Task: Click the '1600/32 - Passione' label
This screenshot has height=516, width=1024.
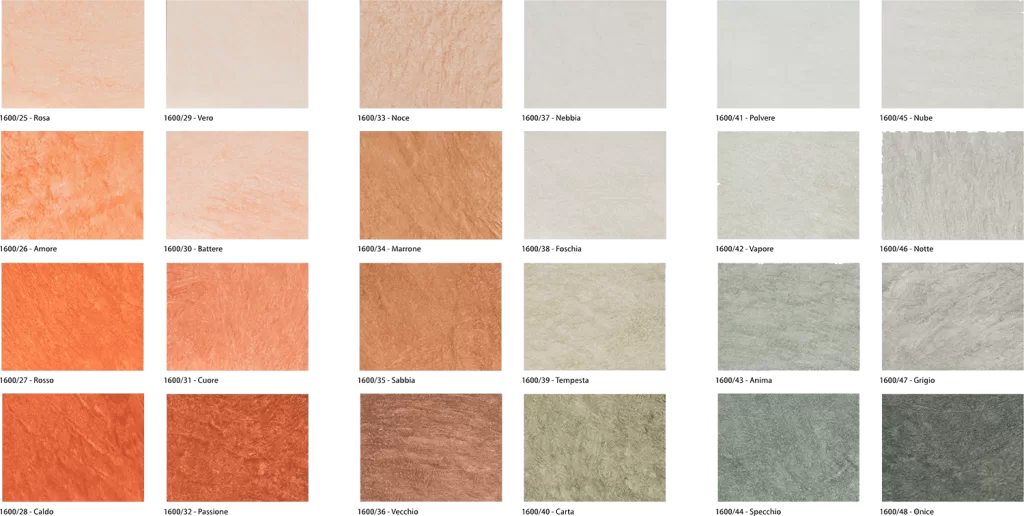Action: (196, 512)
